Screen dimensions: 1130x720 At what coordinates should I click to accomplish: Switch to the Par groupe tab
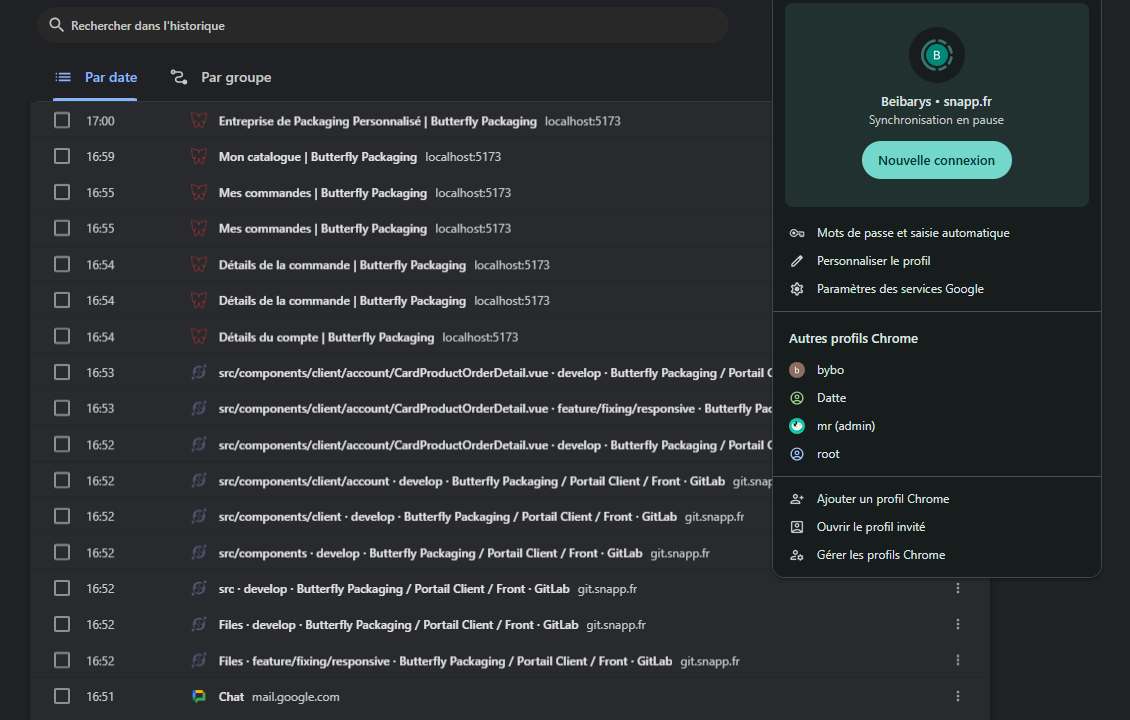coord(221,77)
